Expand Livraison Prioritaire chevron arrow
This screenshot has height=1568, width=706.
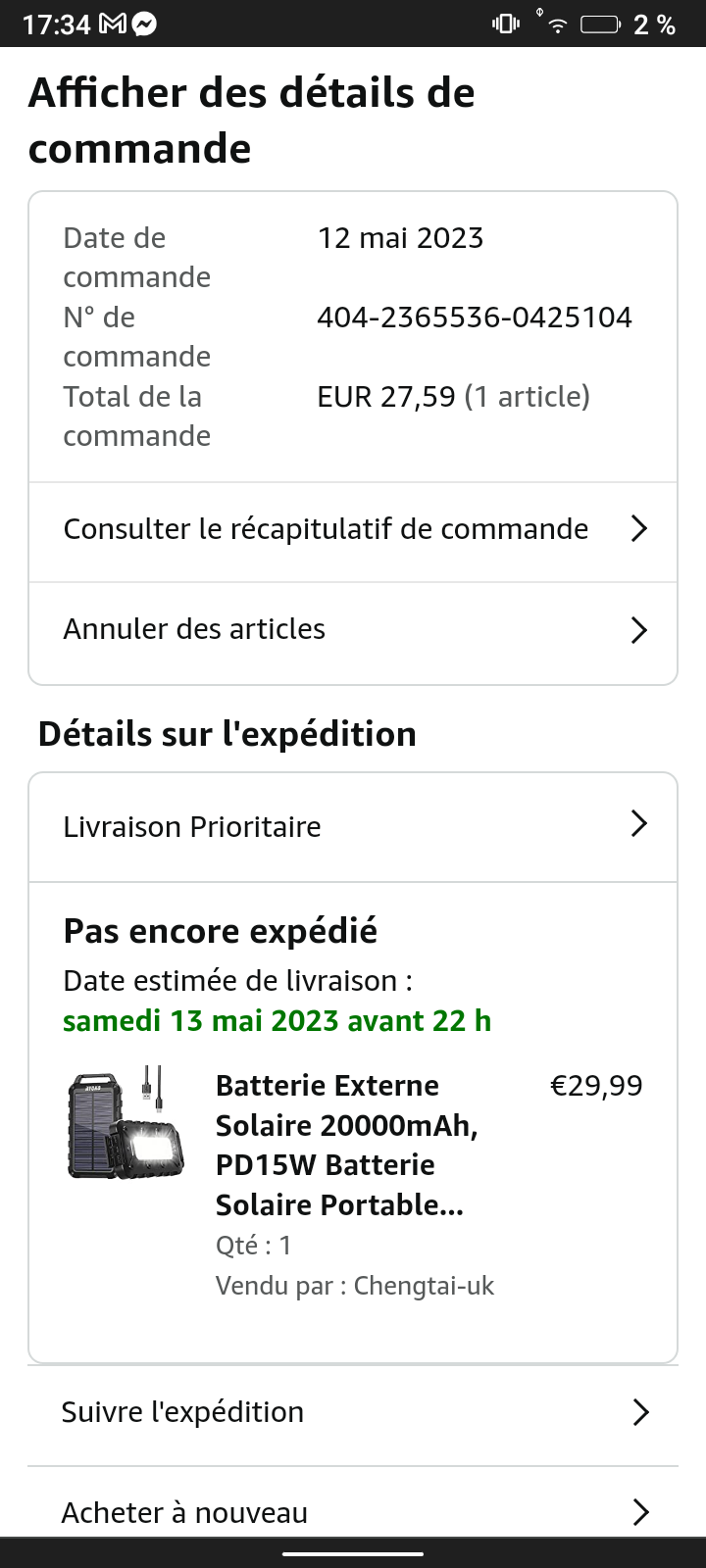pos(639,824)
